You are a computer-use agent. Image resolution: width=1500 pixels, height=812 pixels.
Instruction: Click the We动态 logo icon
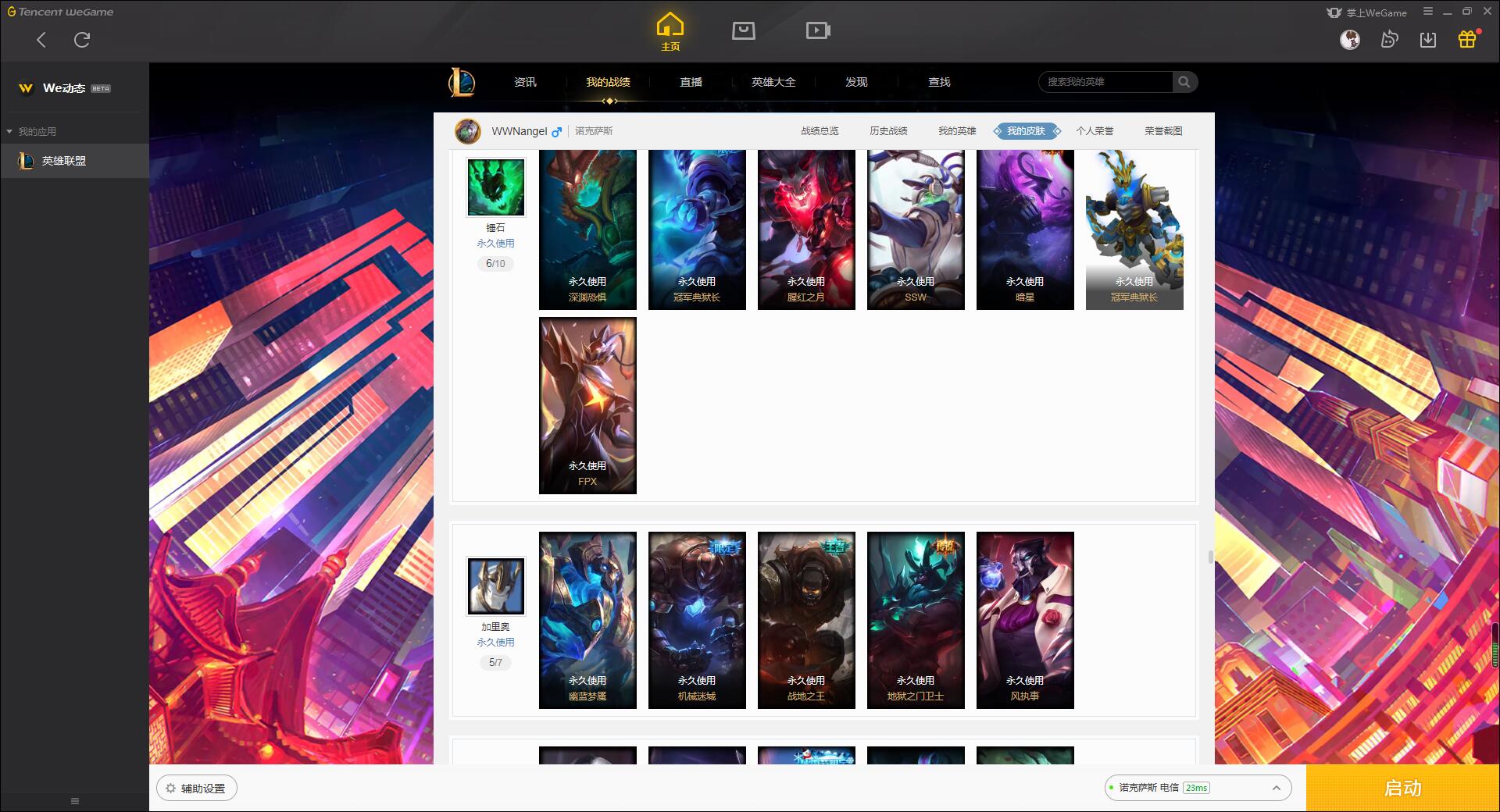coord(26,88)
